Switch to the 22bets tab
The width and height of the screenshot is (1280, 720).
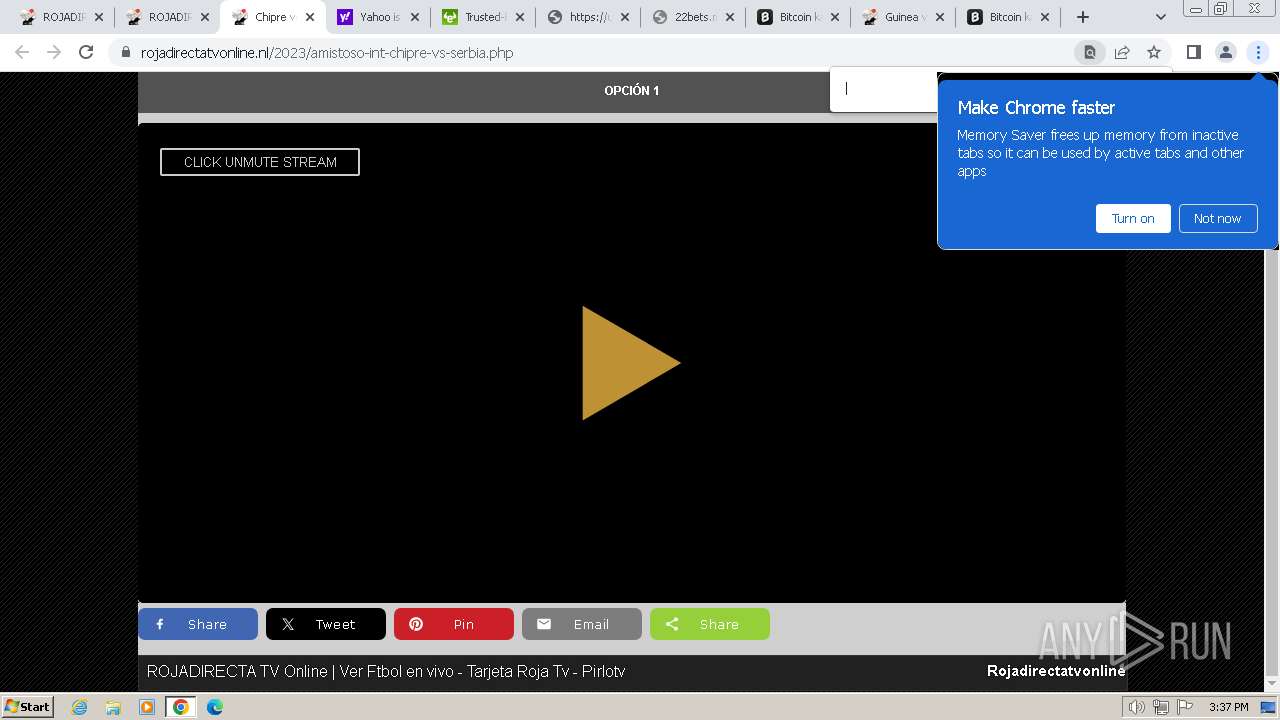click(x=693, y=17)
